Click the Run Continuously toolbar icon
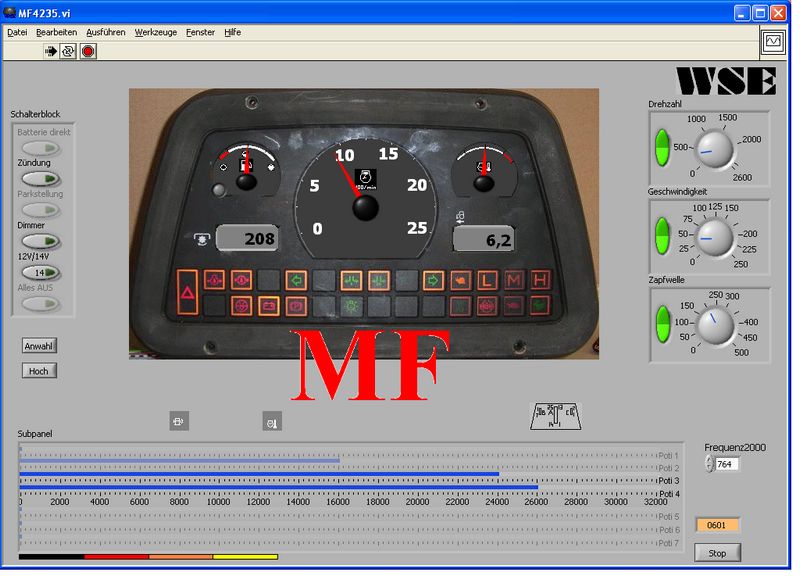The height and width of the screenshot is (587, 800). pos(68,51)
